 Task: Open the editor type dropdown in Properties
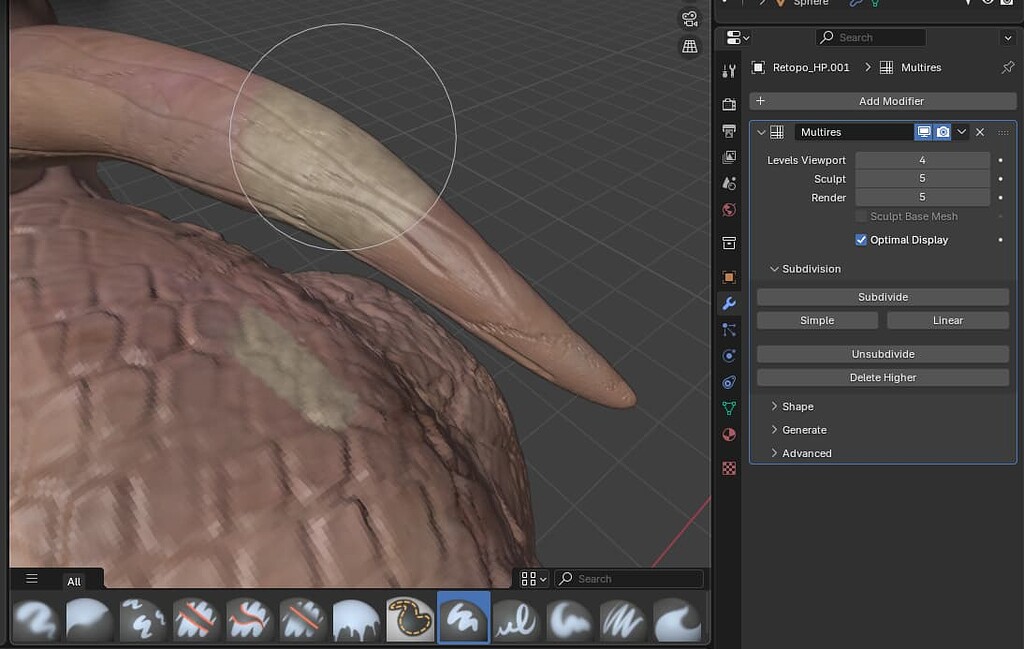click(x=737, y=38)
